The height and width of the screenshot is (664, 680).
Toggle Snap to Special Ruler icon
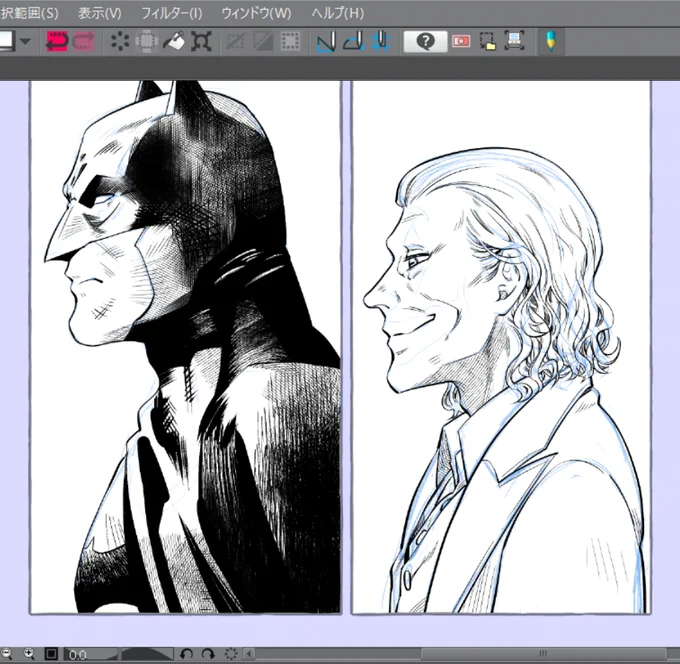point(354,42)
